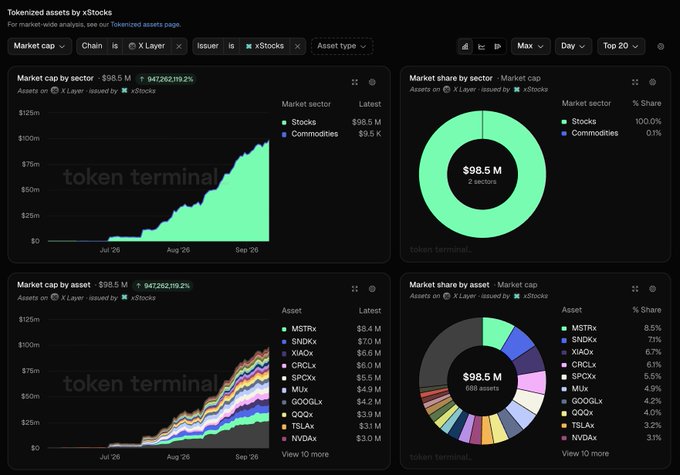Click QQQx color swatch in Market share by asset legend
The width and height of the screenshot is (680, 475).
click(x=564, y=413)
